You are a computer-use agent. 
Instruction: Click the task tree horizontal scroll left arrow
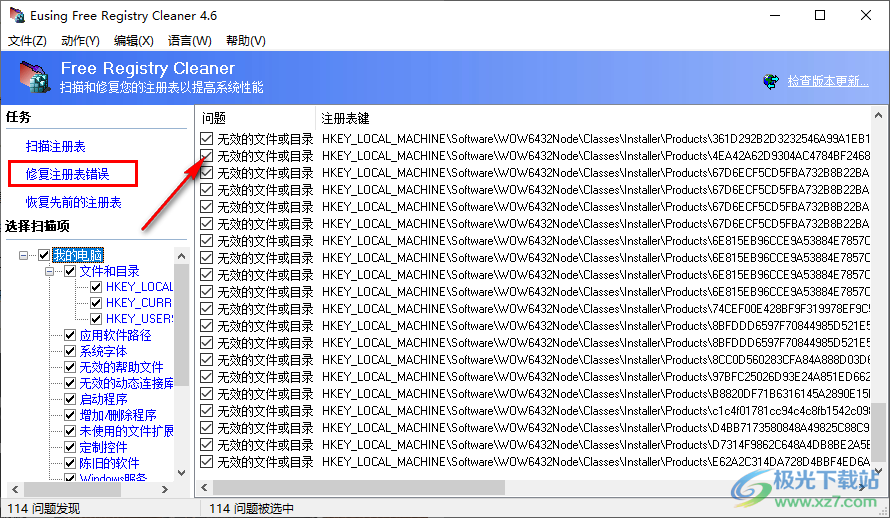pos(15,489)
